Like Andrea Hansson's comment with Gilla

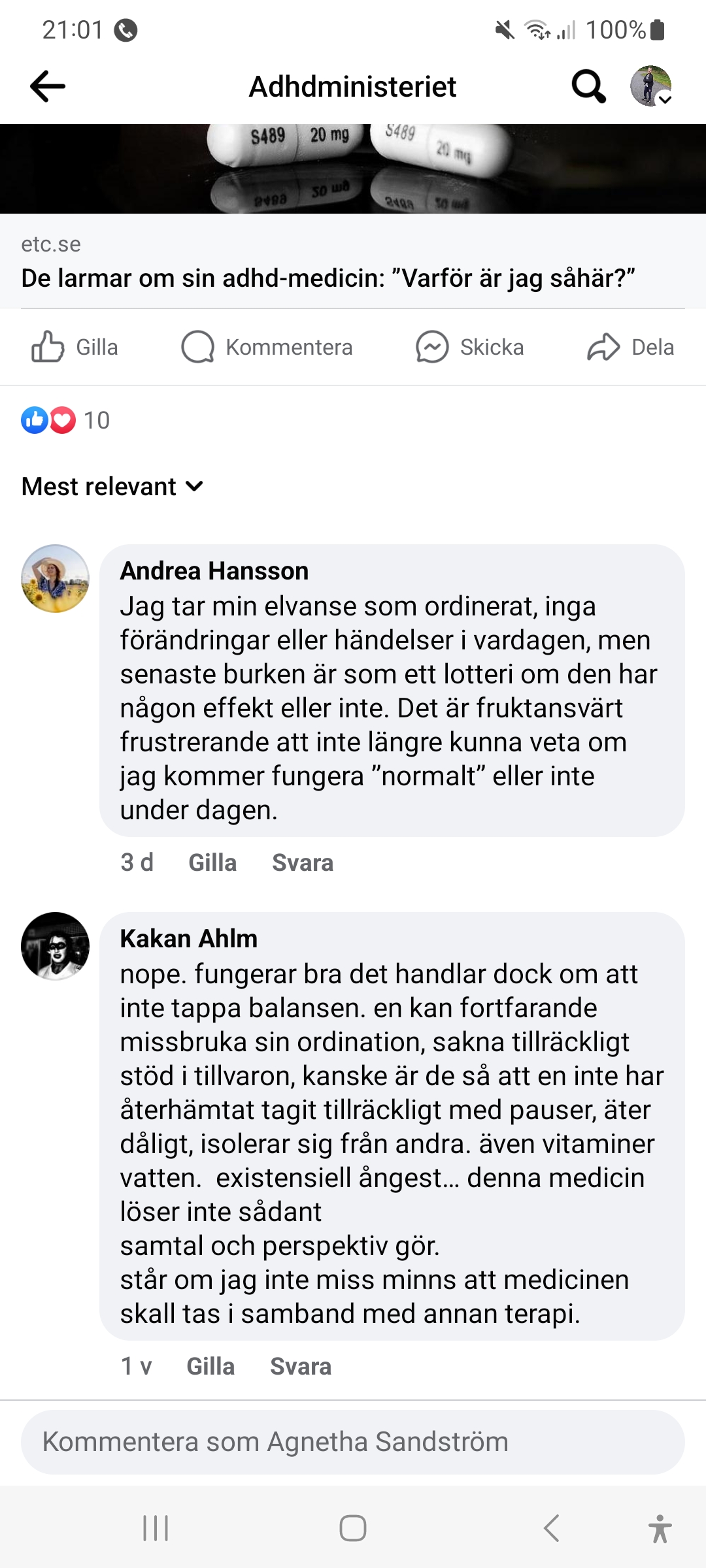click(212, 863)
